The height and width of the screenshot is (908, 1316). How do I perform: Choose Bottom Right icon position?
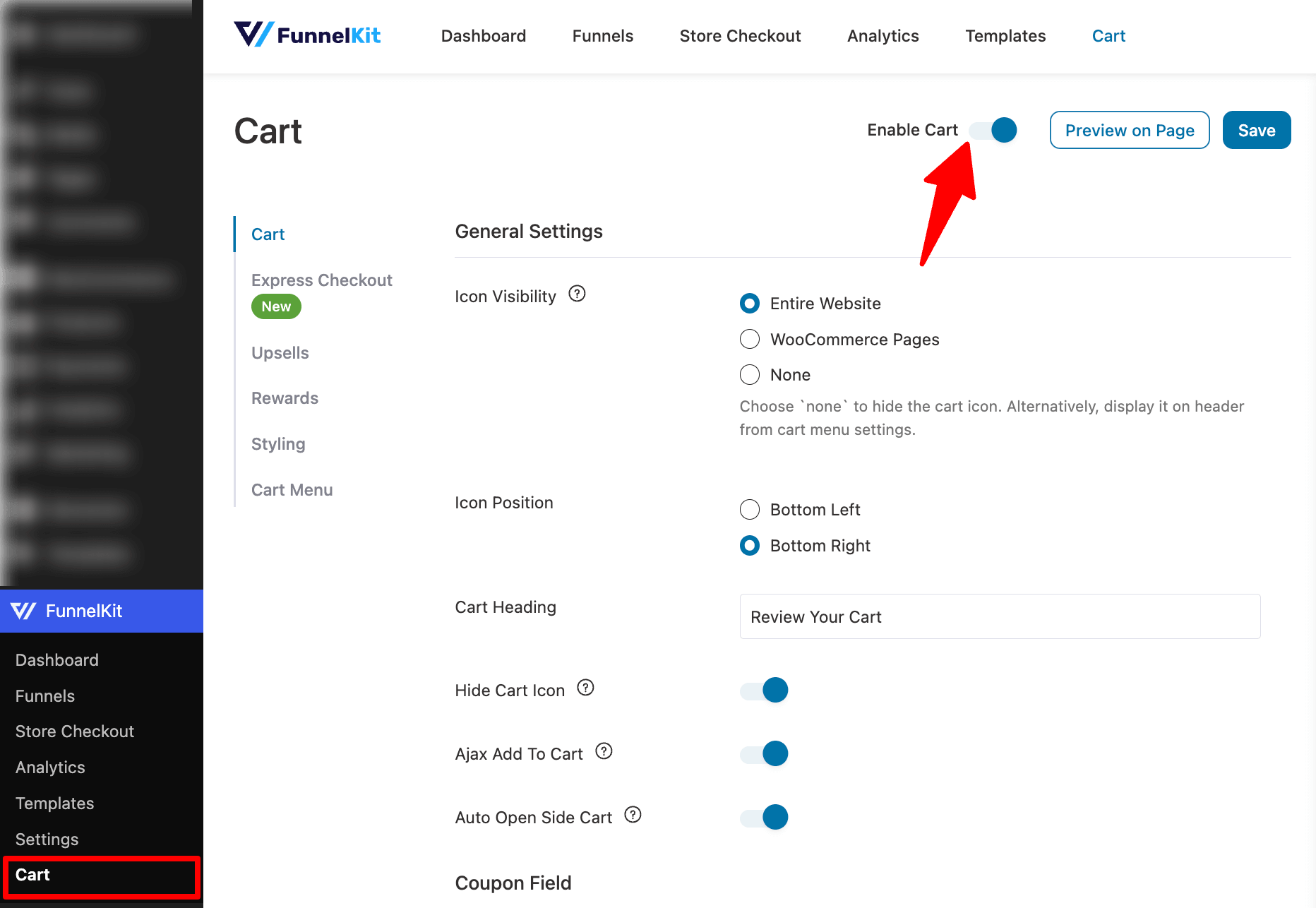(x=749, y=546)
